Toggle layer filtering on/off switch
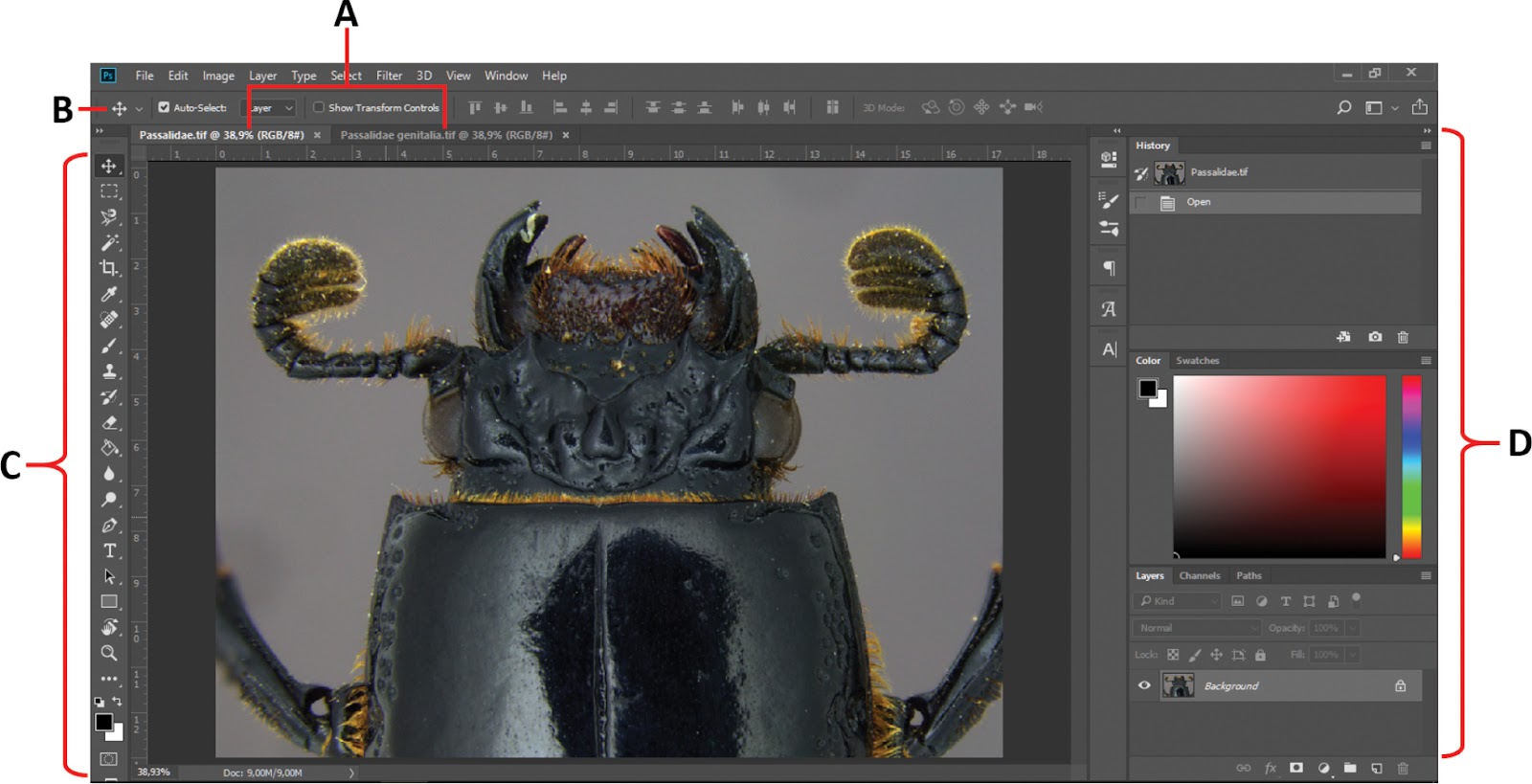Screen dimensions: 1532x784 1356,599
